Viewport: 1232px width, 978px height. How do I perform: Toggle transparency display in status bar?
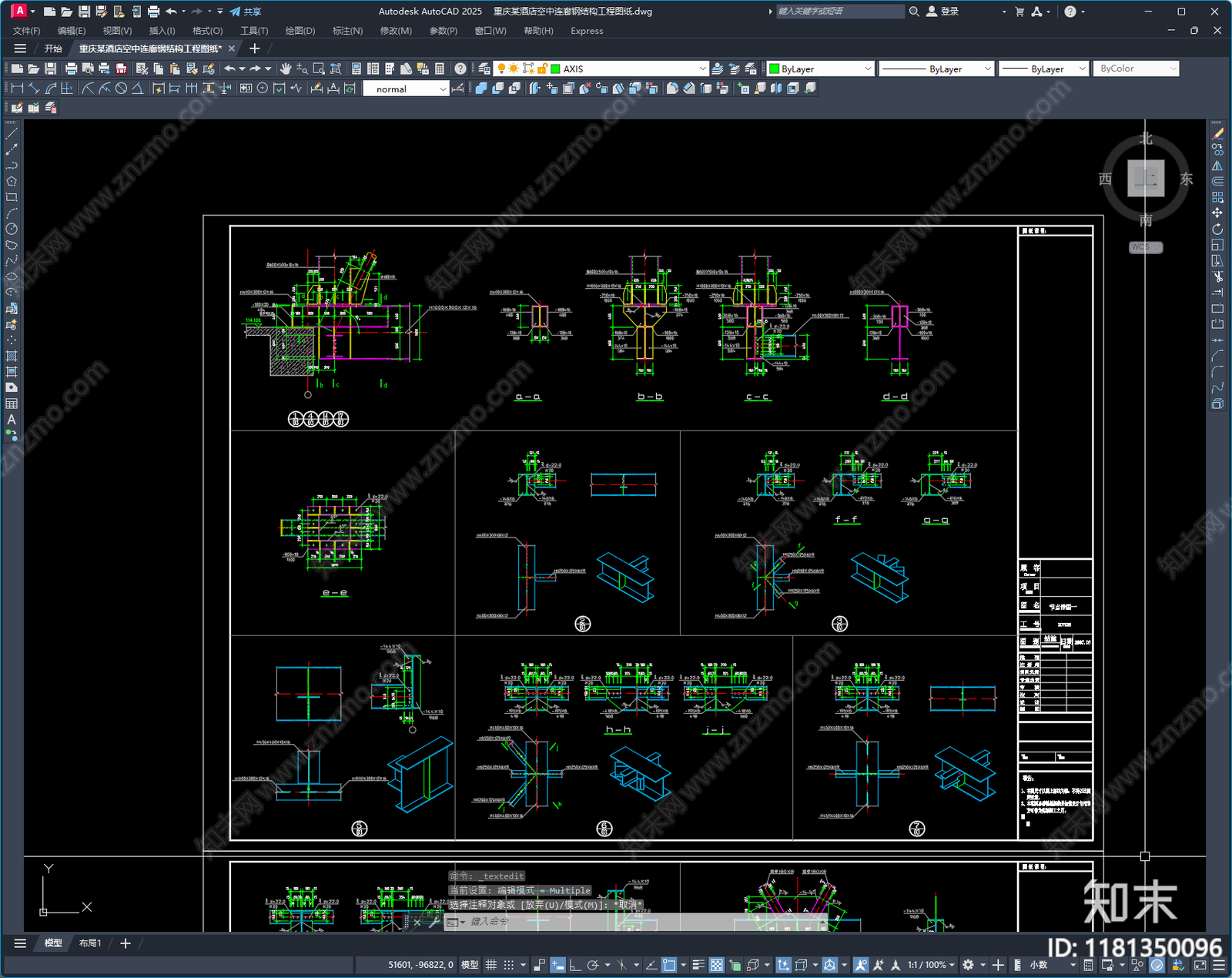[716, 965]
